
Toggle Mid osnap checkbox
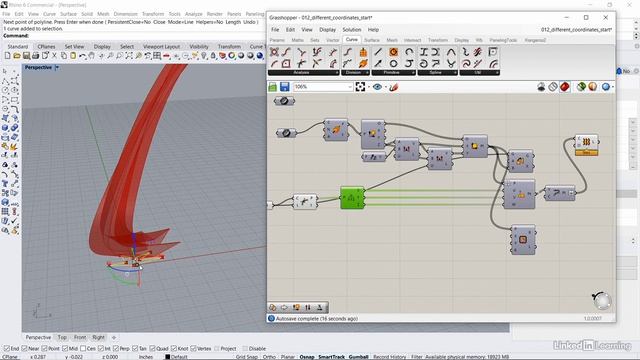(65, 349)
